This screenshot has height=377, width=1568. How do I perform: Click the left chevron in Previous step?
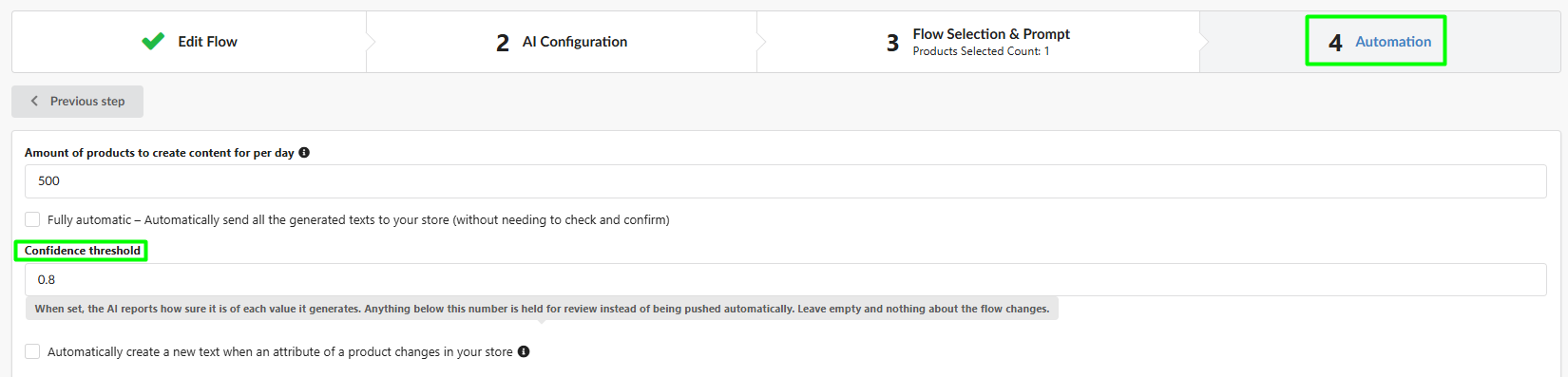pos(34,101)
